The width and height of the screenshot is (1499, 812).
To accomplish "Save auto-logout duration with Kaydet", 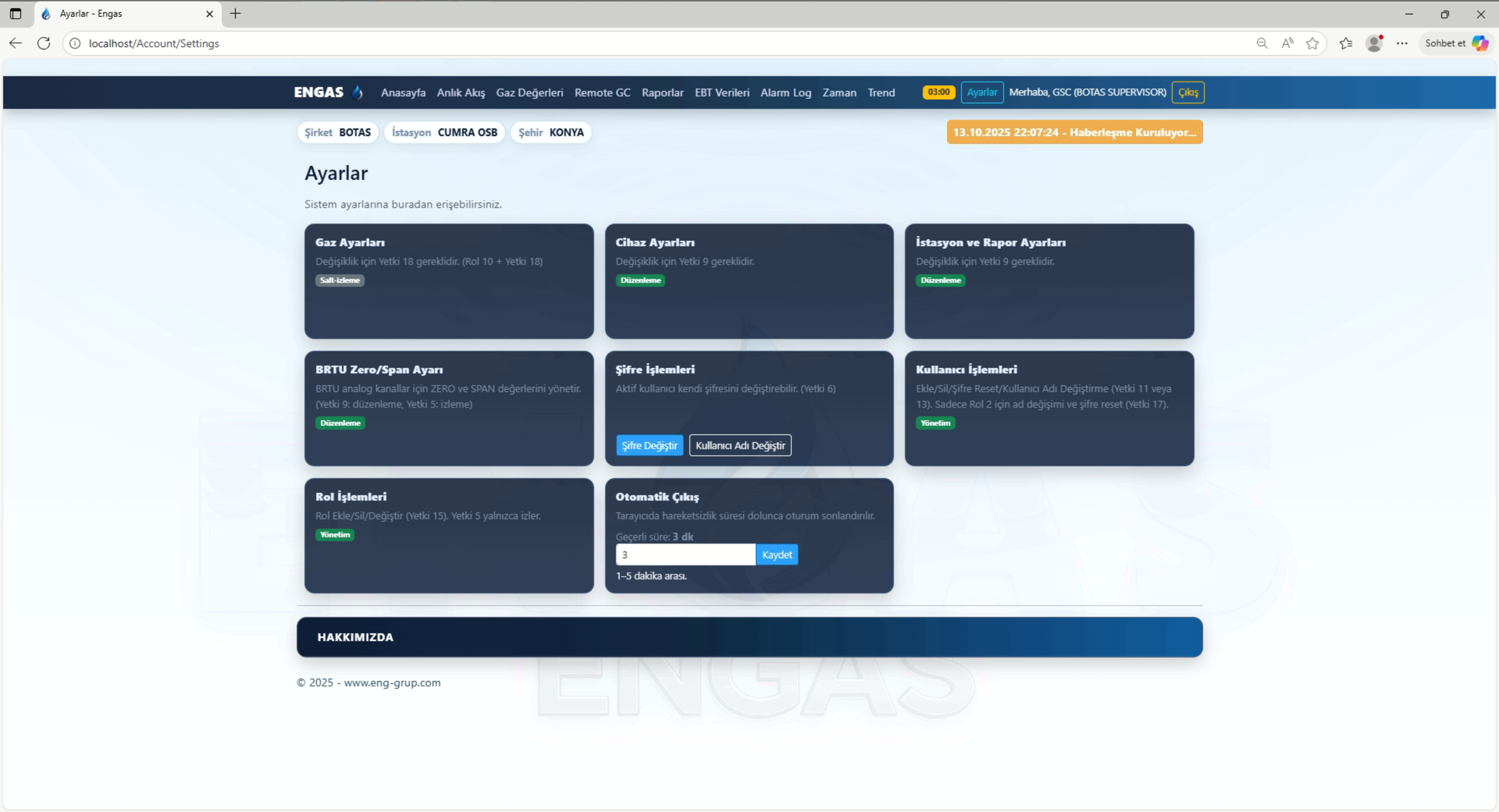I will 776,555.
